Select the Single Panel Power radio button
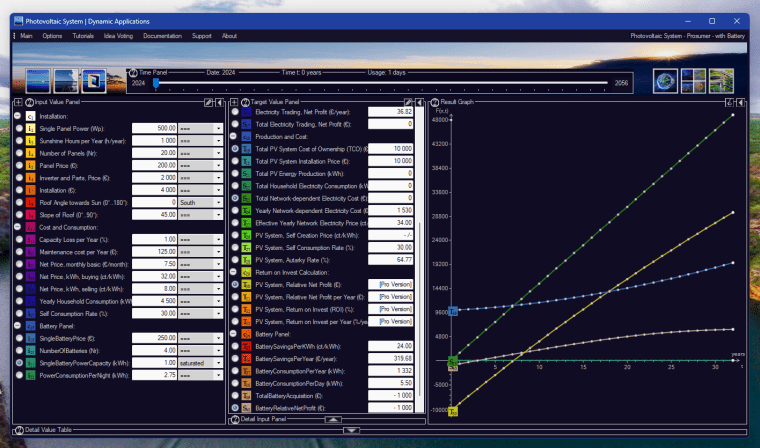 [x=19, y=128]
